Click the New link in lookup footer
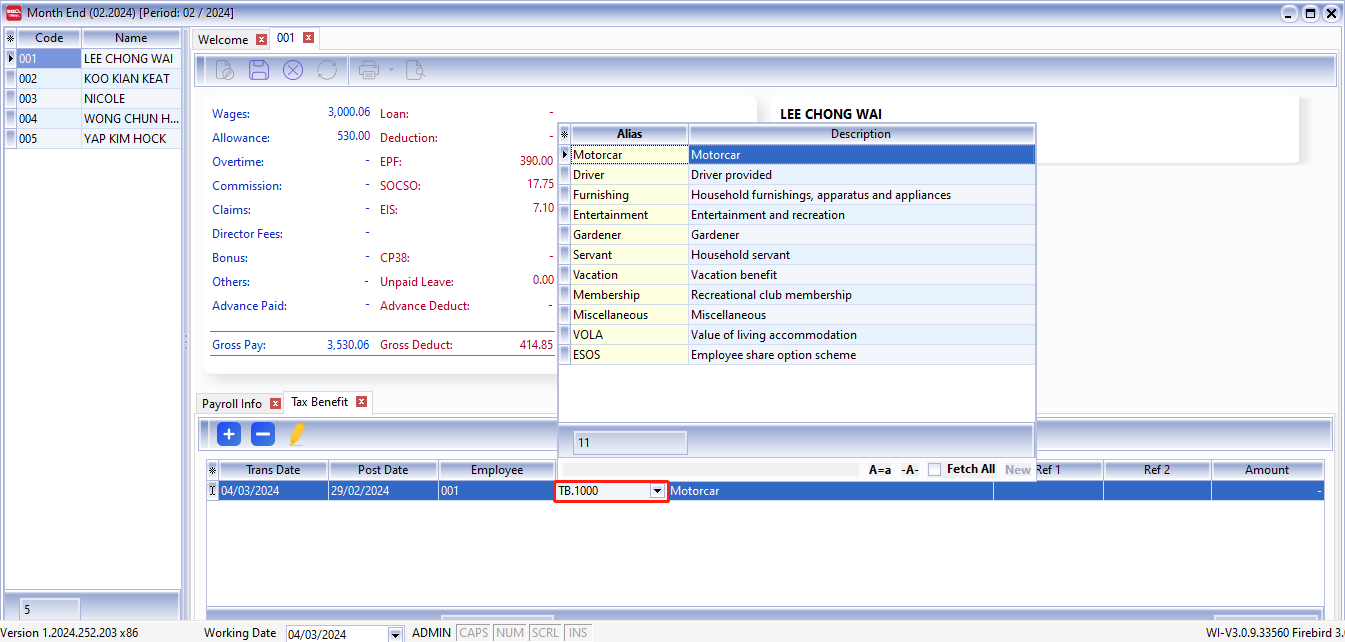The height and width of the screenshot is (642, 1345). tap(1017, 469)
